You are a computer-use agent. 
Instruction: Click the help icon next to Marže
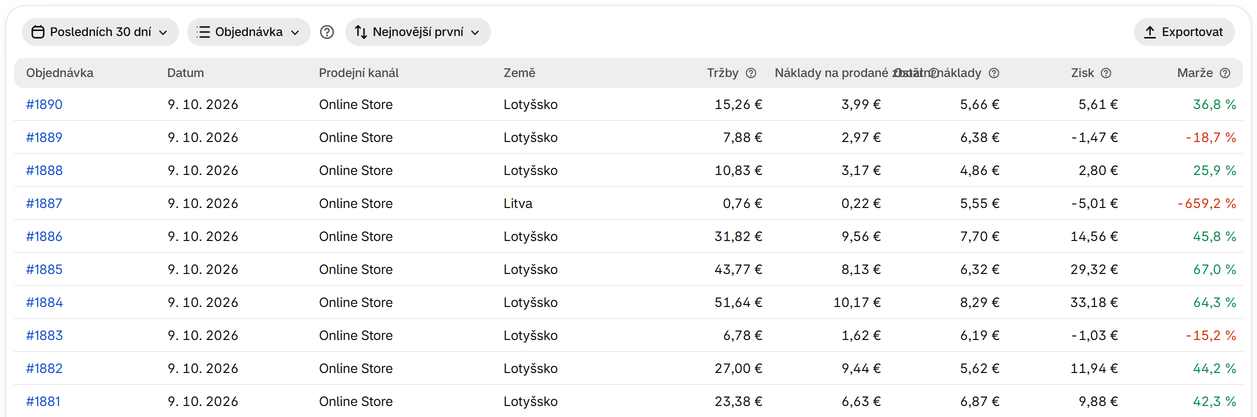(1225, 73)
